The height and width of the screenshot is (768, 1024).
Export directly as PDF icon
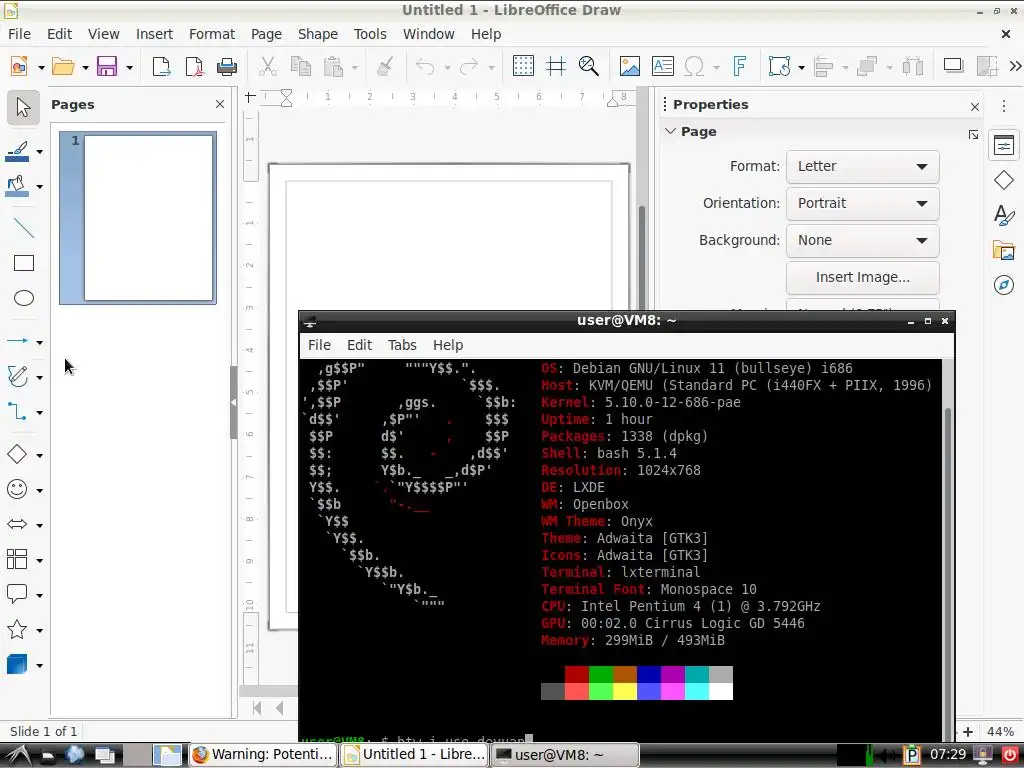coord(194,66)
